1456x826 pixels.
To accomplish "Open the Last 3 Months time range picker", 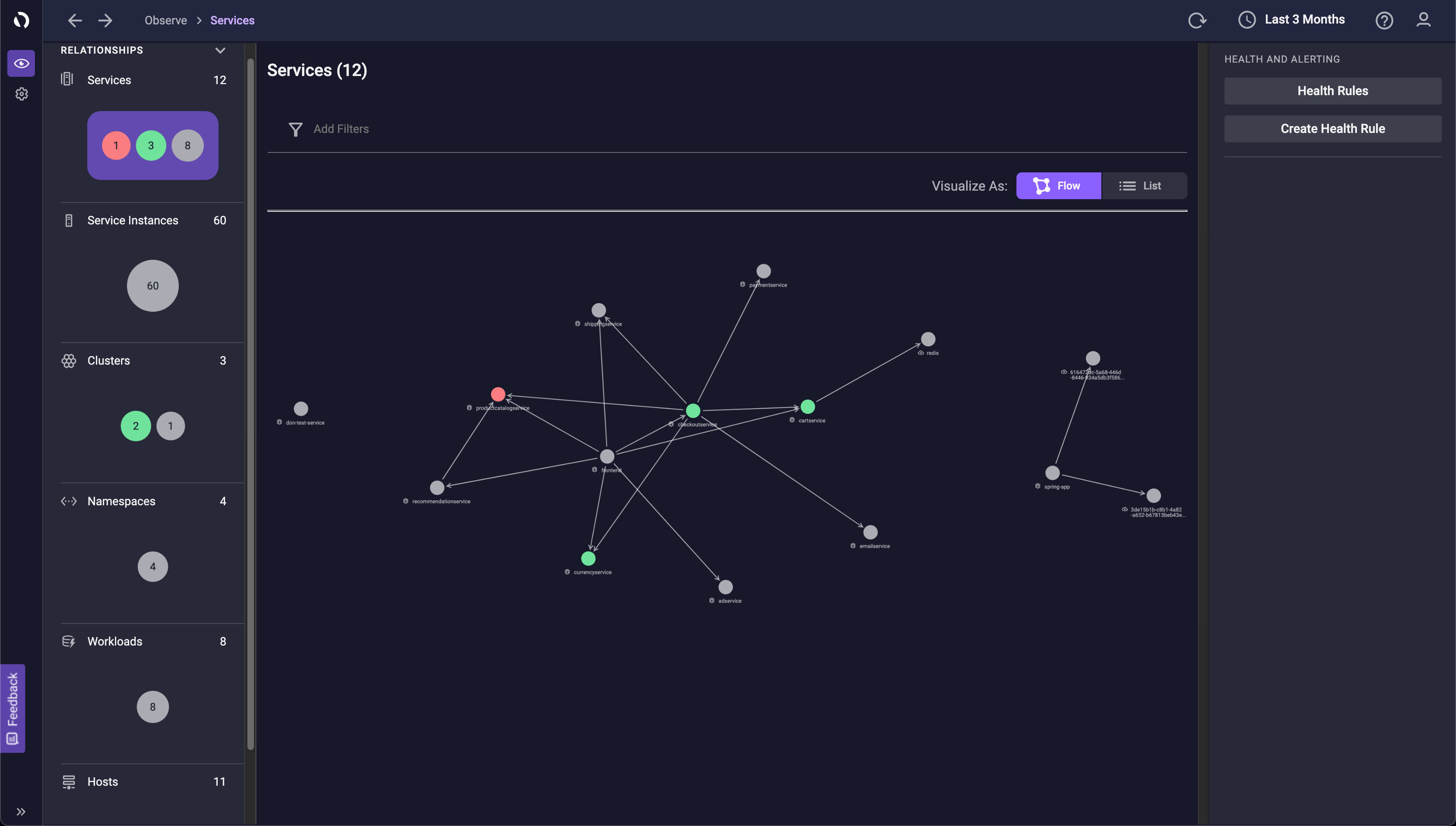I will (1291, 20).
